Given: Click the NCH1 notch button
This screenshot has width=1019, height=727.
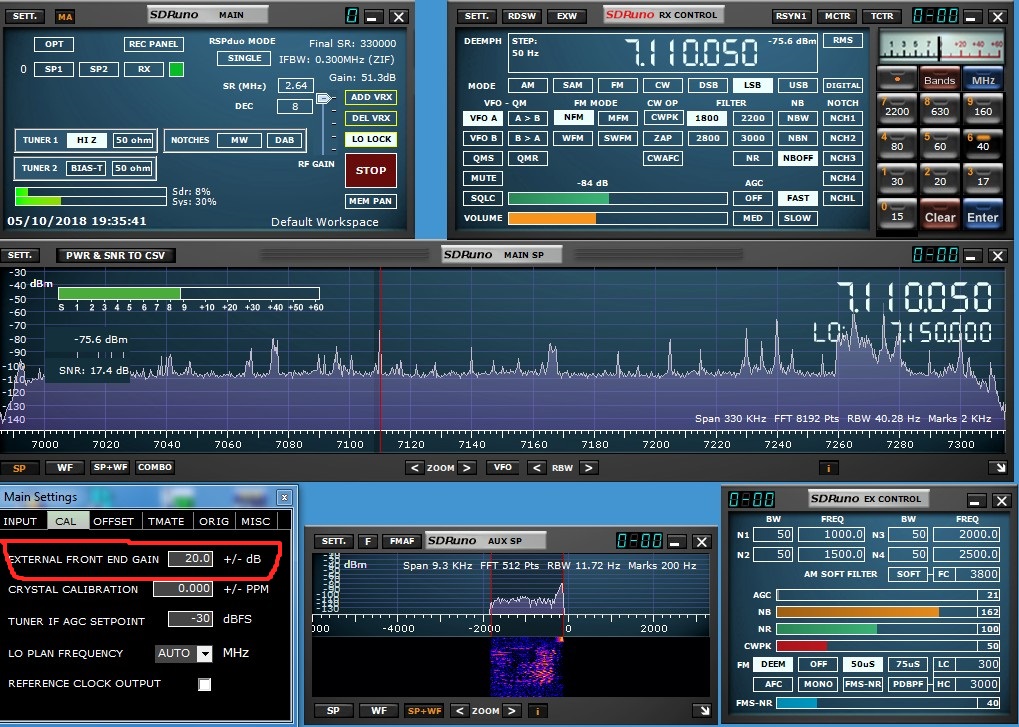Looking at the screenshot, I should 842,118.
